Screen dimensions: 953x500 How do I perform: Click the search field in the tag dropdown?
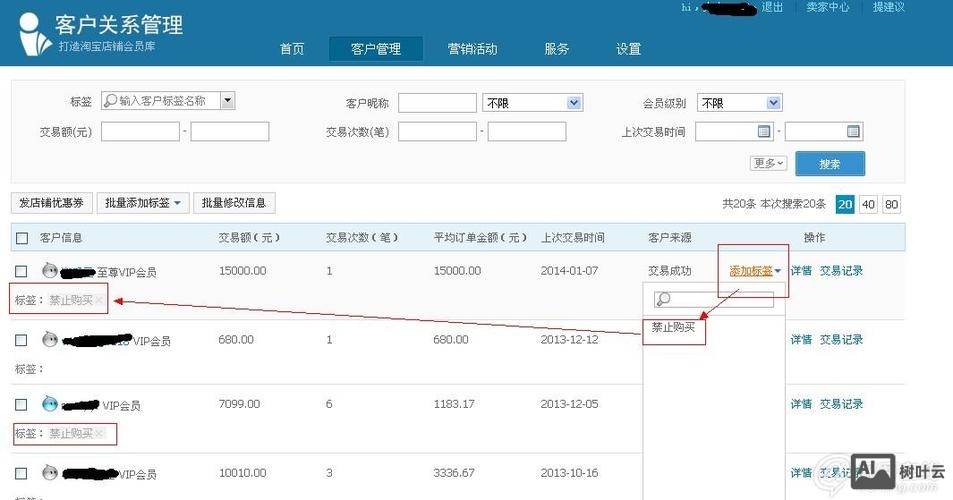point(714,299)
